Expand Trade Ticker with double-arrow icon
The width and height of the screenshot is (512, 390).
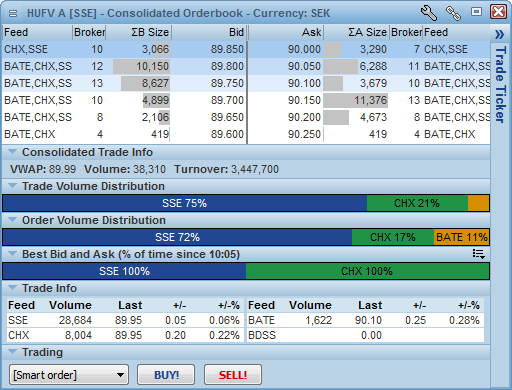pyautogui.click(x=499, y=34)
